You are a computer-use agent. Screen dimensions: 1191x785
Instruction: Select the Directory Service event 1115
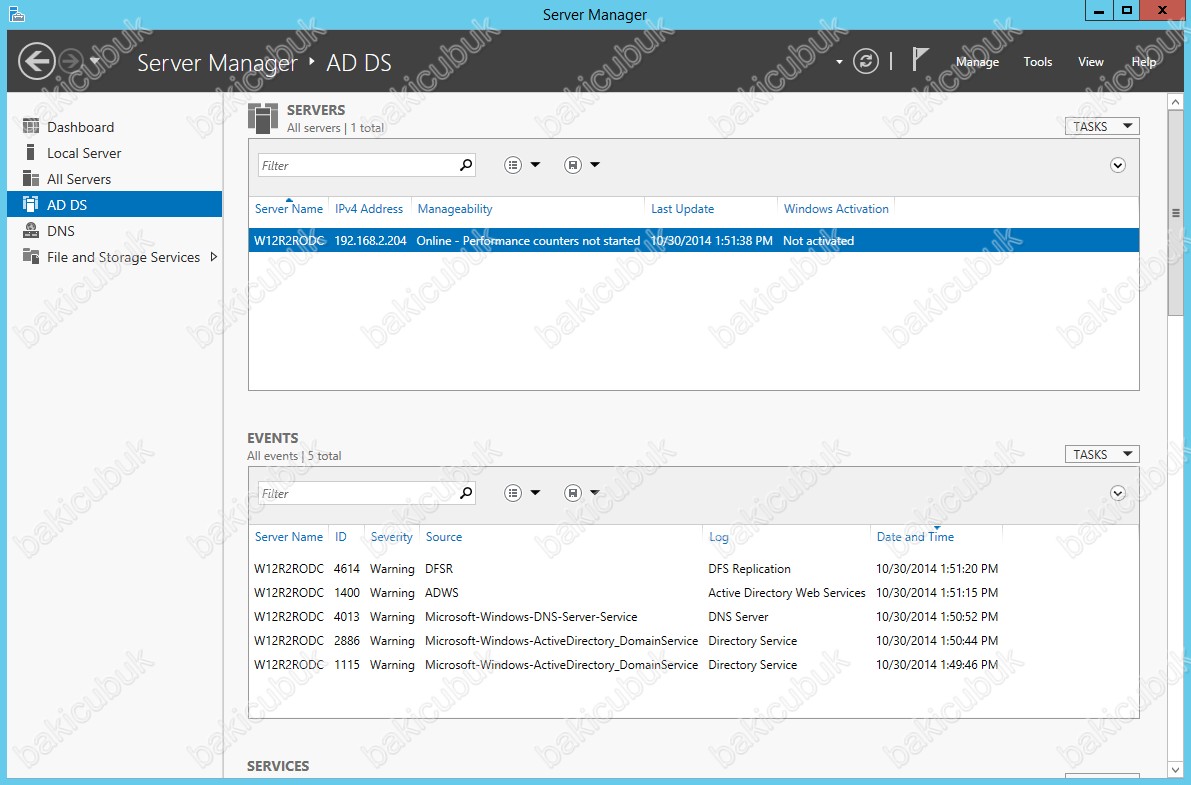(x=693, y=665)
